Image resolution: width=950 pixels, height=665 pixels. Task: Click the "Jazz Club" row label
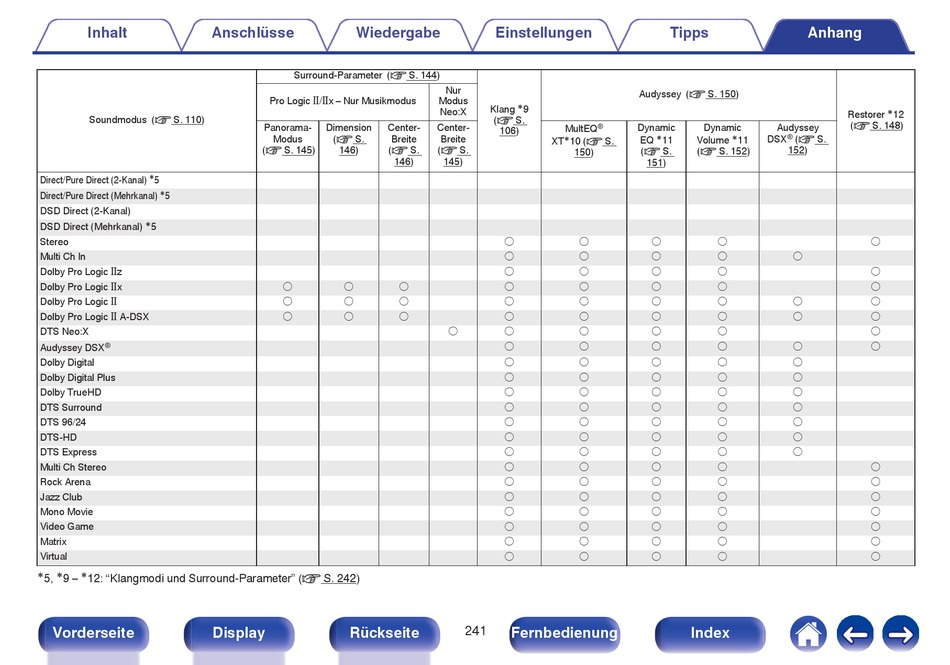(61, 497)
